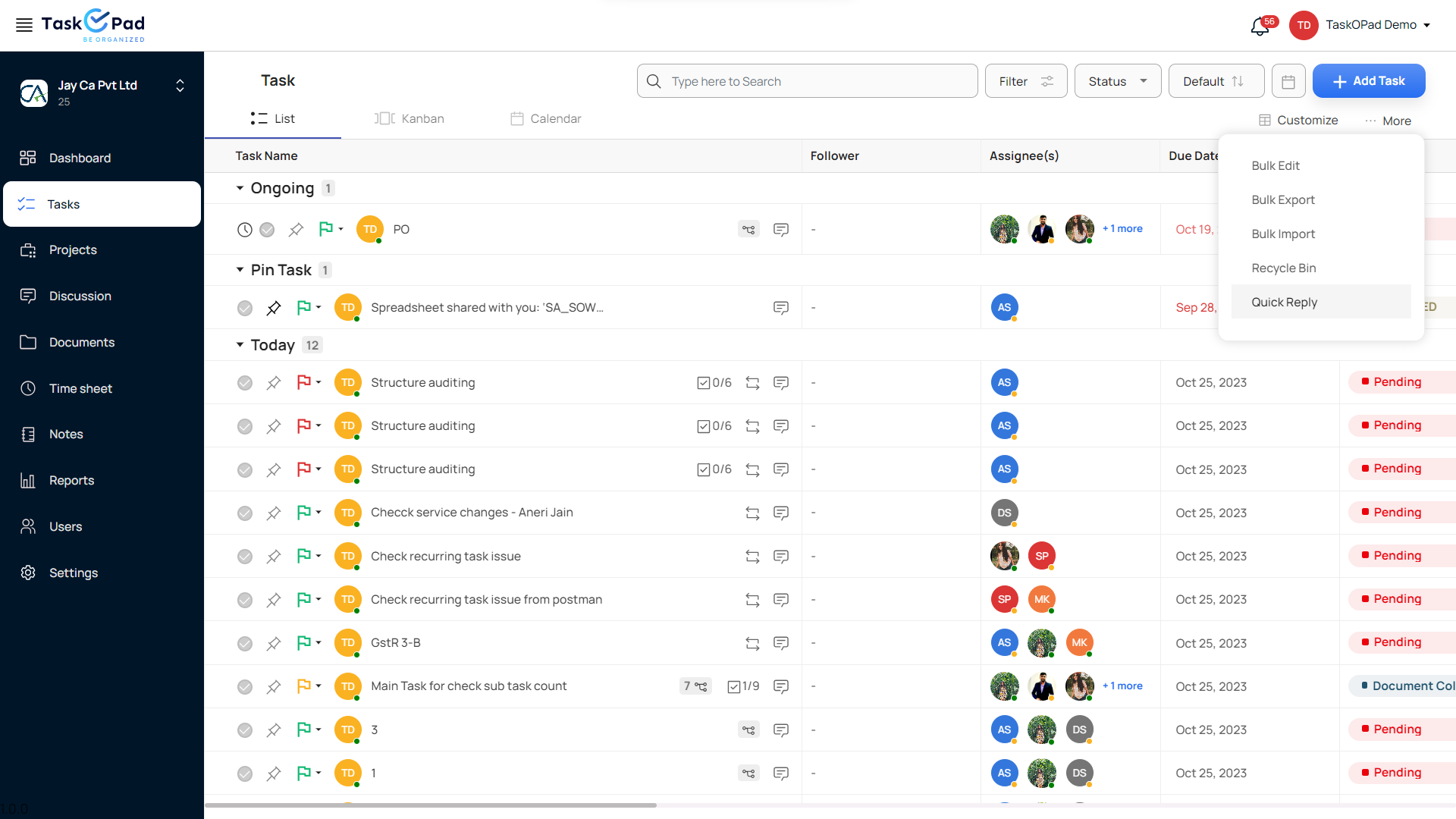Click the Add Task button
This screenshot has width=1456, height=819.
[x=1368, y=81]
